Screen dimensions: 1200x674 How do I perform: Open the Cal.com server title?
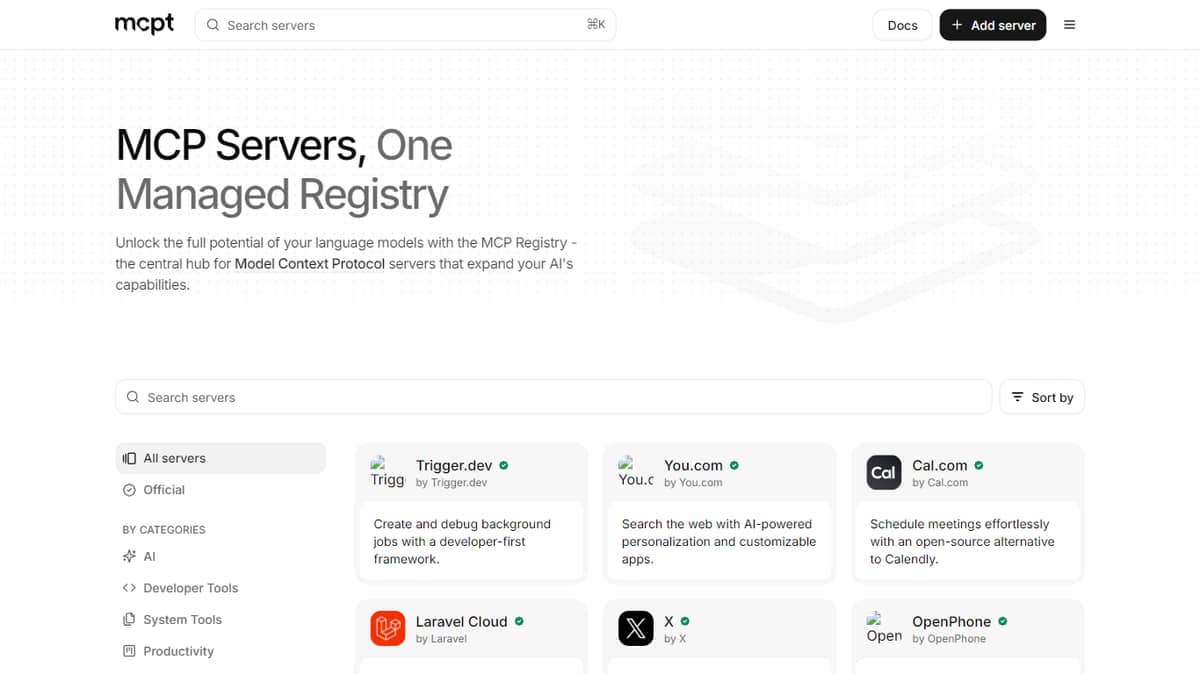(x=940, y=465)
